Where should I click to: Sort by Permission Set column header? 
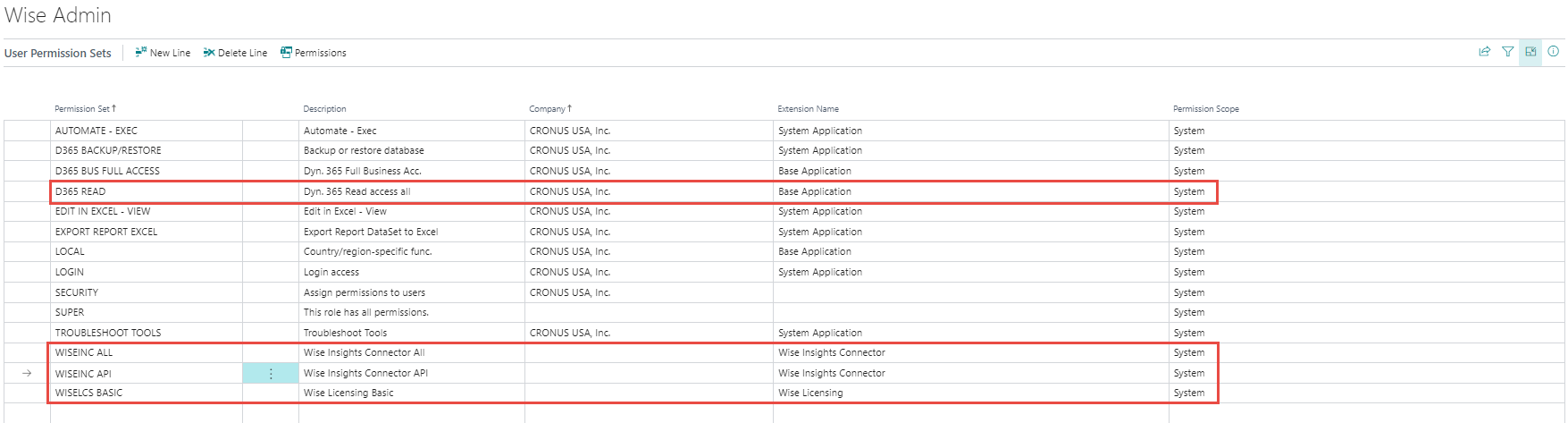click(82, 109)
